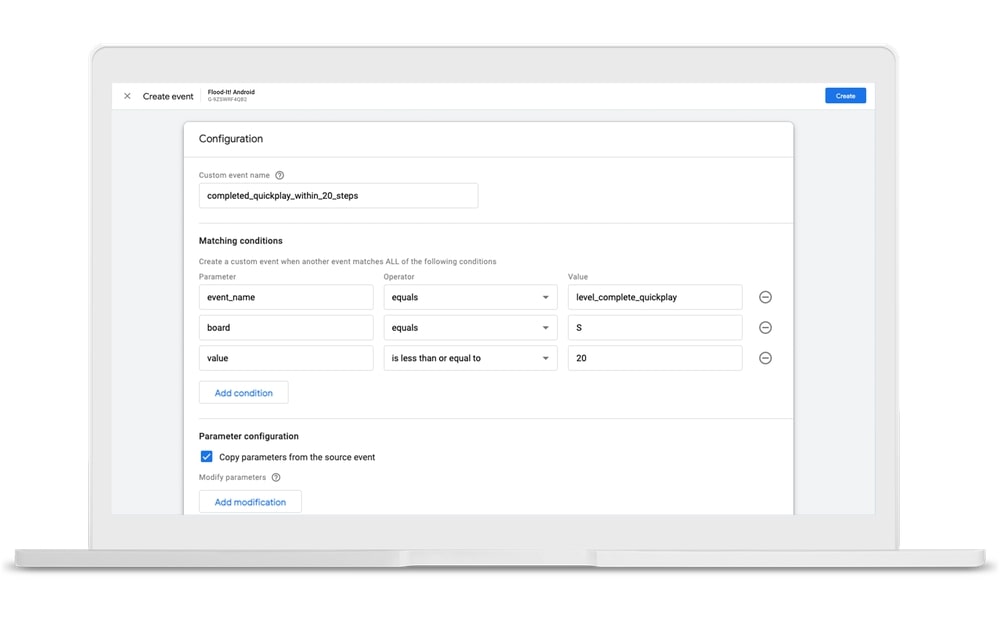This screenshot has height=621, width=1000.
Task: Click the value field containing S
Action: pos(655,328)
